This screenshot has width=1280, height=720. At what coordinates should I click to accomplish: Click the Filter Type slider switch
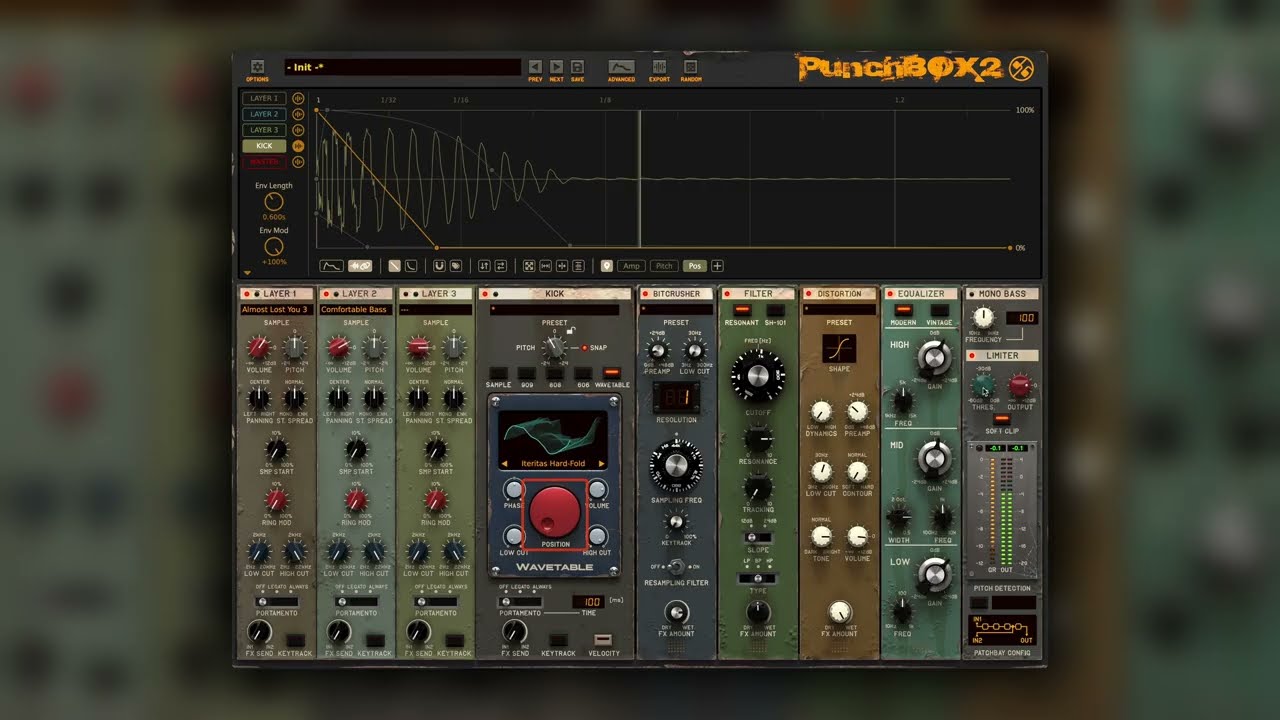[x=758, y=578]
